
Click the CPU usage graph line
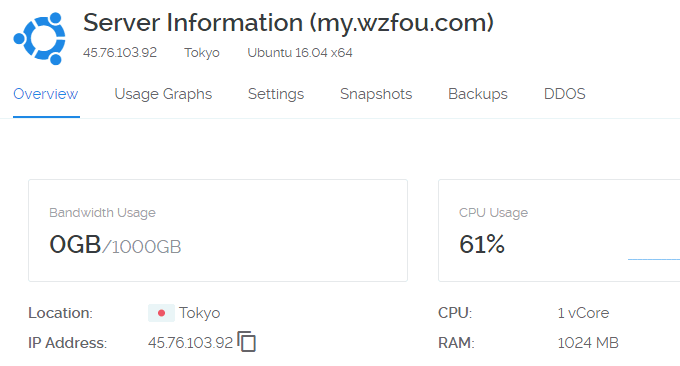pos(654,259)
